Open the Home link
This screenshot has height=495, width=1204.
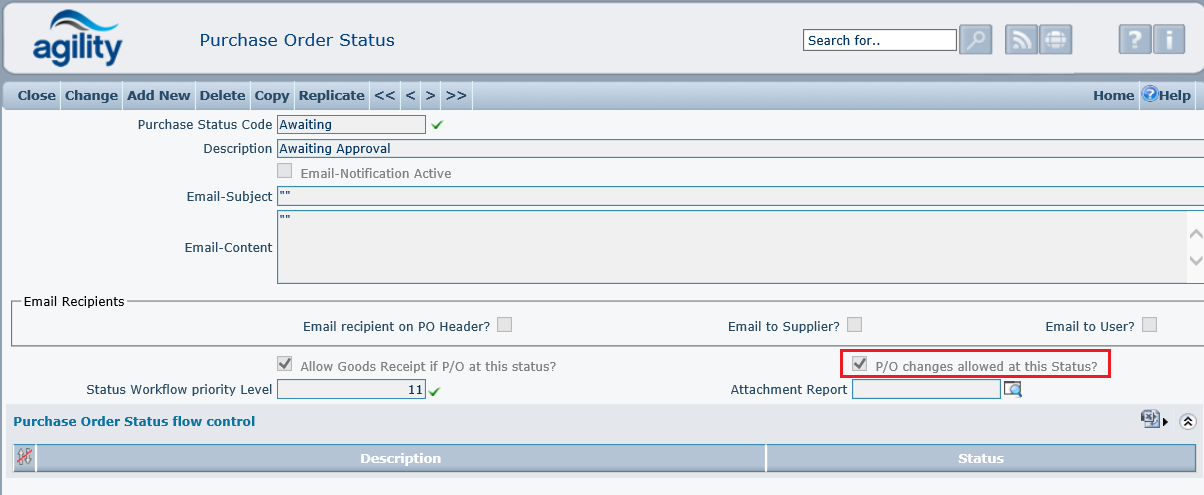(1113, 96)
